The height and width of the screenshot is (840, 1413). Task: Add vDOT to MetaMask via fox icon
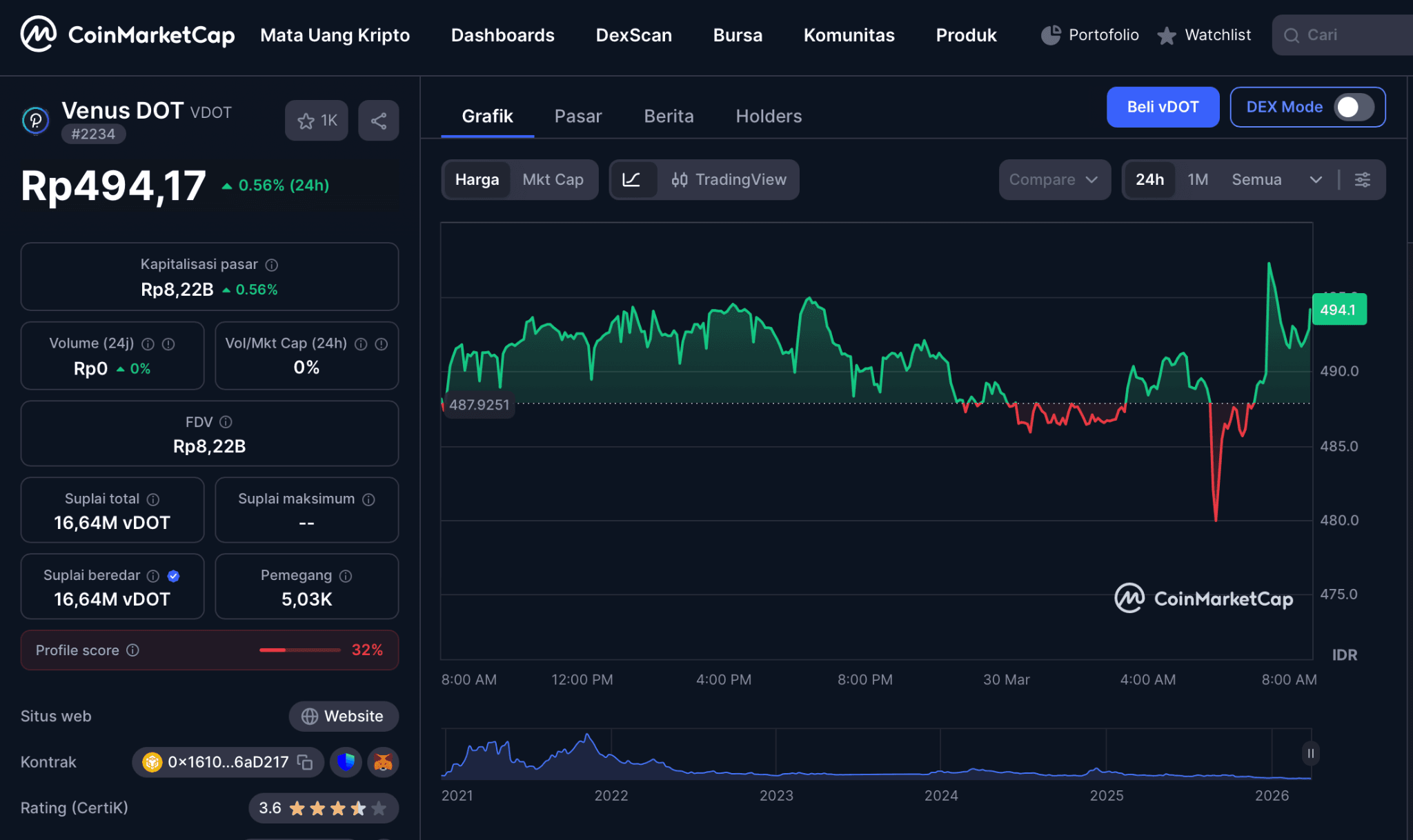point(383,762)
